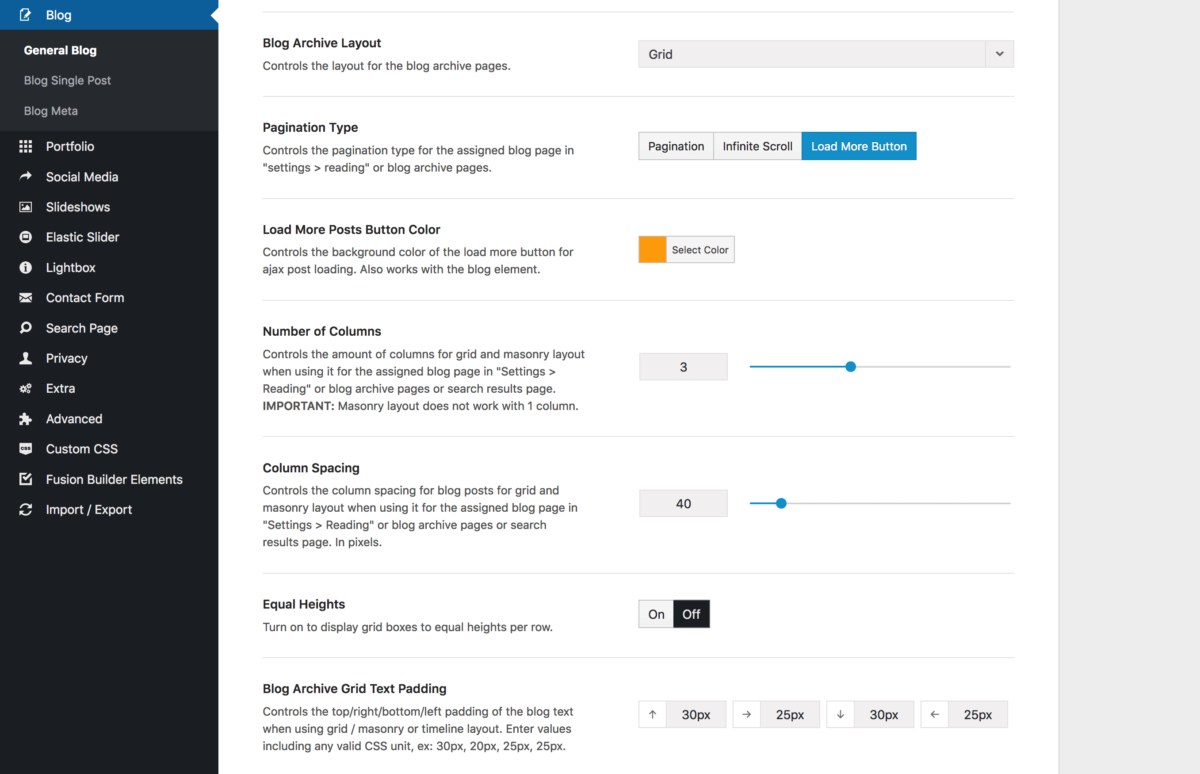Expand the Grid layout selector chevron
The image size is (1200, 774).
point(999,54)
